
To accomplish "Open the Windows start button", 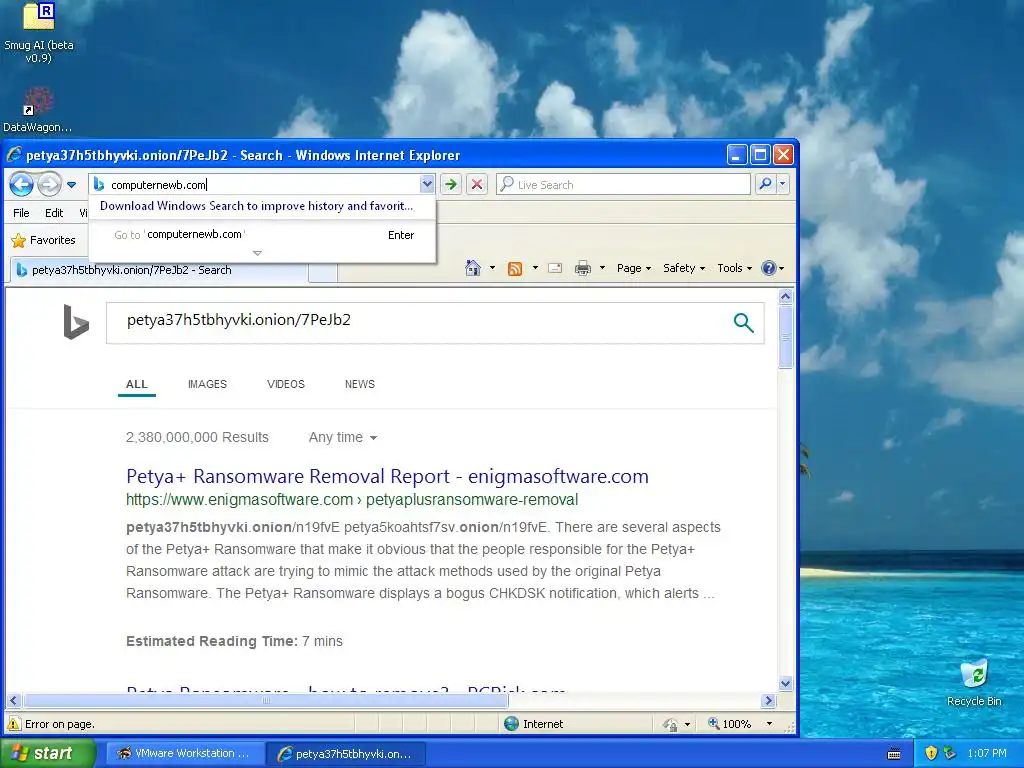I will [48, 754].
